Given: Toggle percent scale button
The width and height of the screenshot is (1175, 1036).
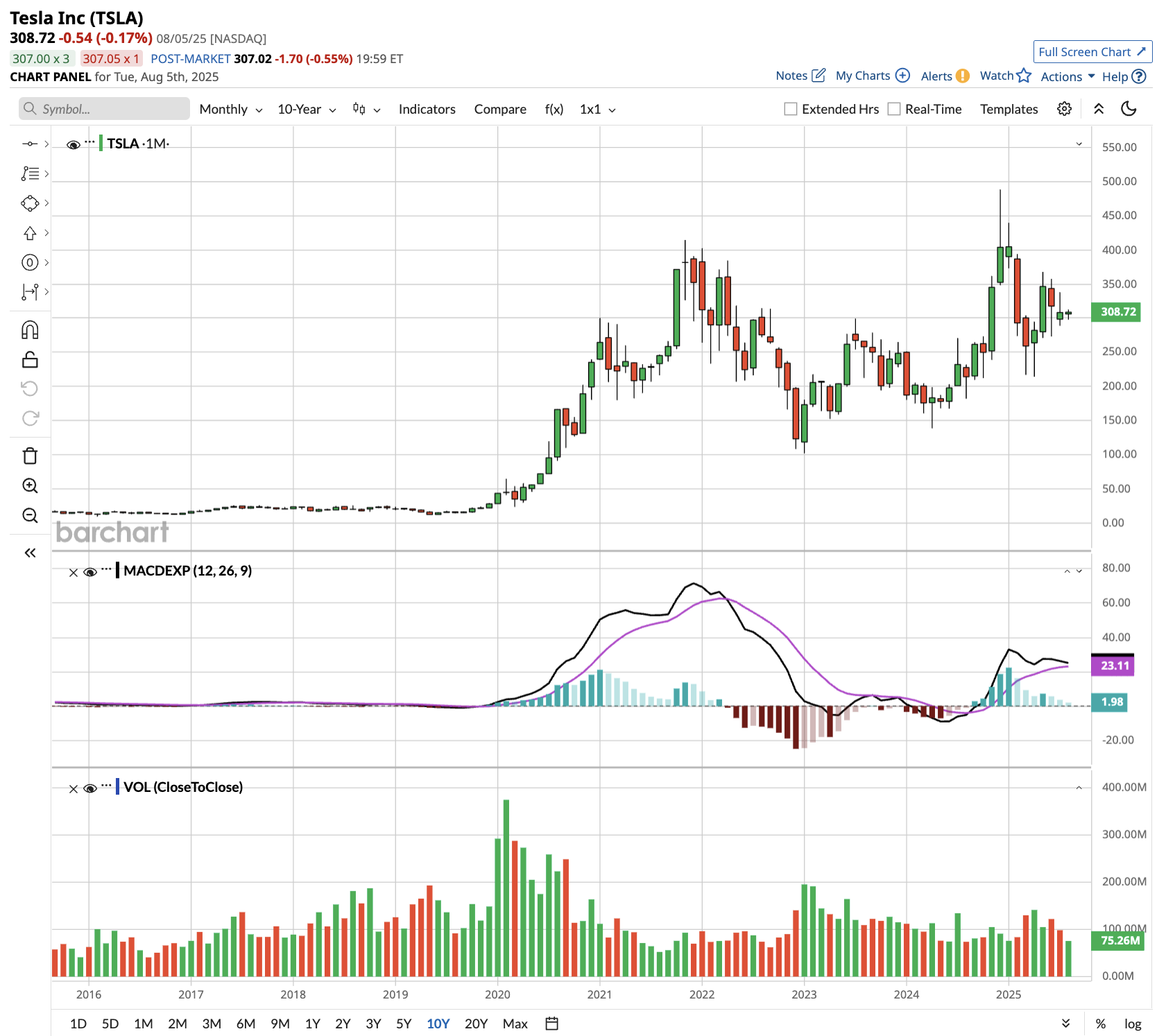Looking at the screenshot, I should click(1101, 1024).
